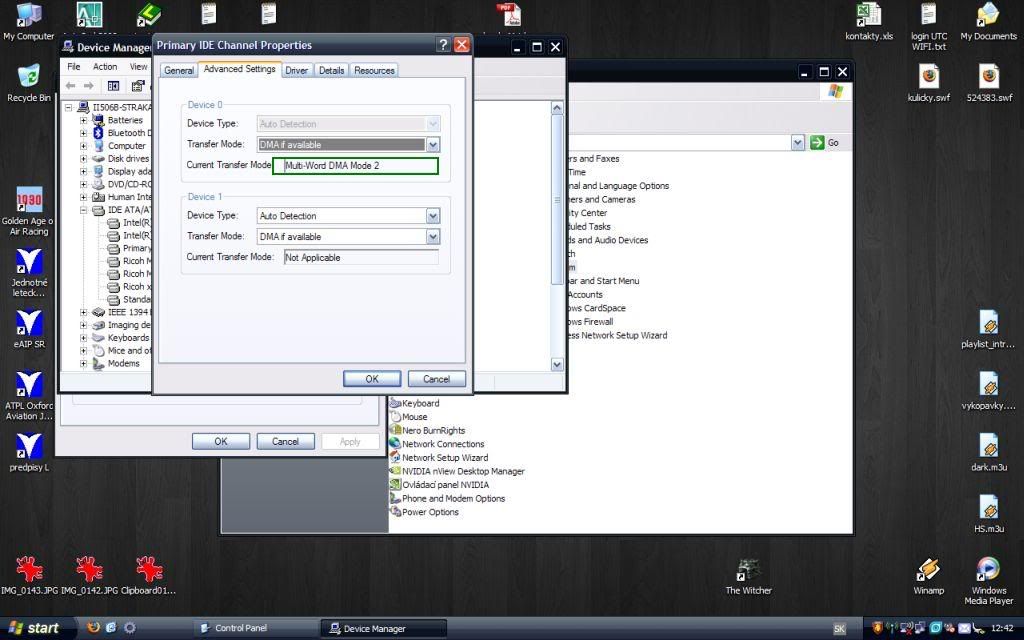
Task: Select the Recycle Bin desktop icon
Action: pos(29,84)
